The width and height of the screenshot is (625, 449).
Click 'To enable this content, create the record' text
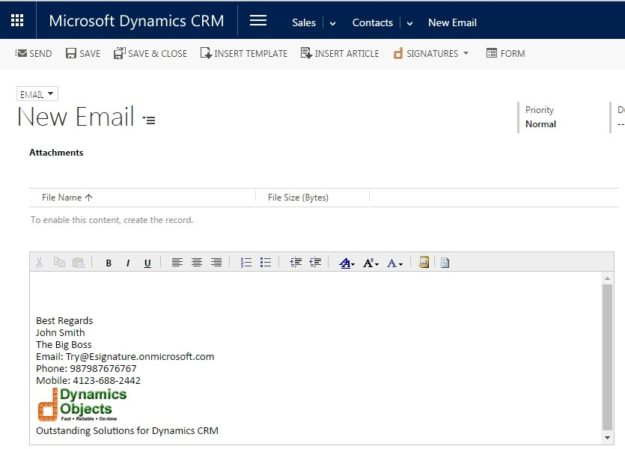(112, 220)
